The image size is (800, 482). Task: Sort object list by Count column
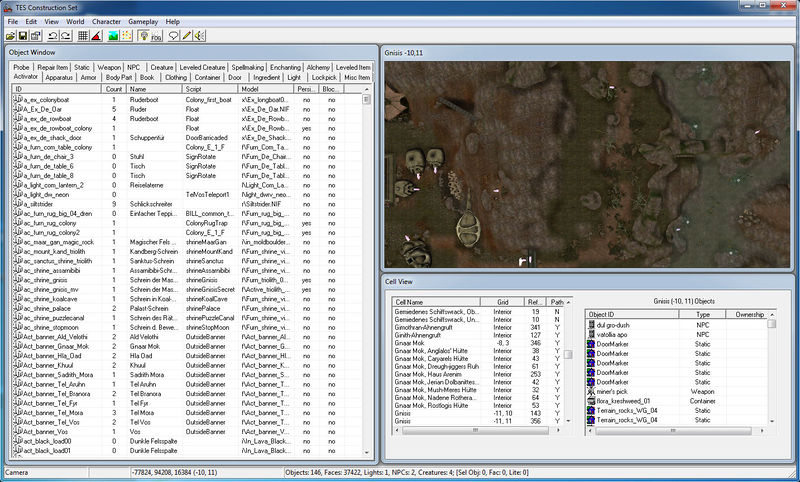(x=114, y=88)
